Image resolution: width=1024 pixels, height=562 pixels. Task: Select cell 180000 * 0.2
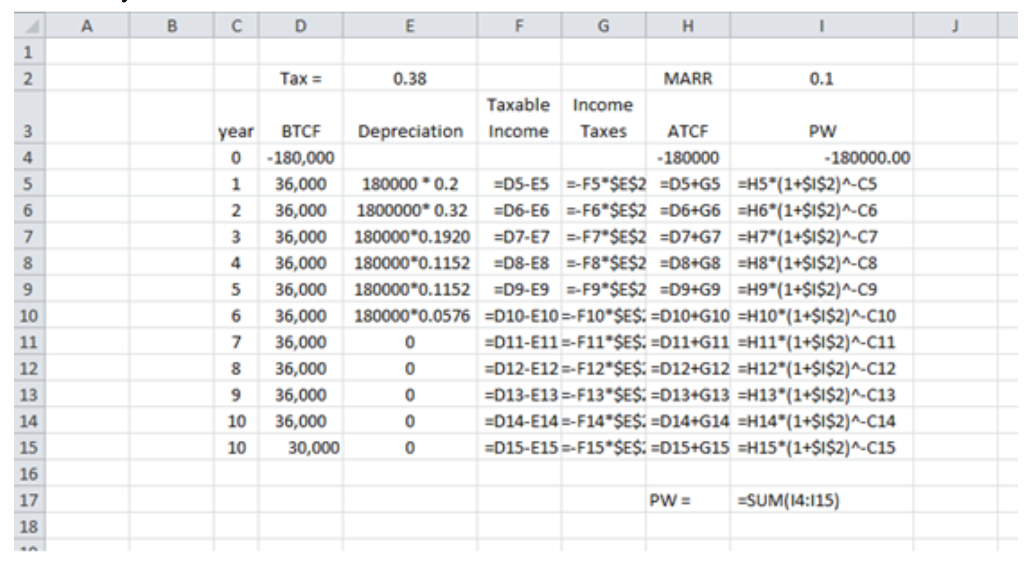pos(409,184)
